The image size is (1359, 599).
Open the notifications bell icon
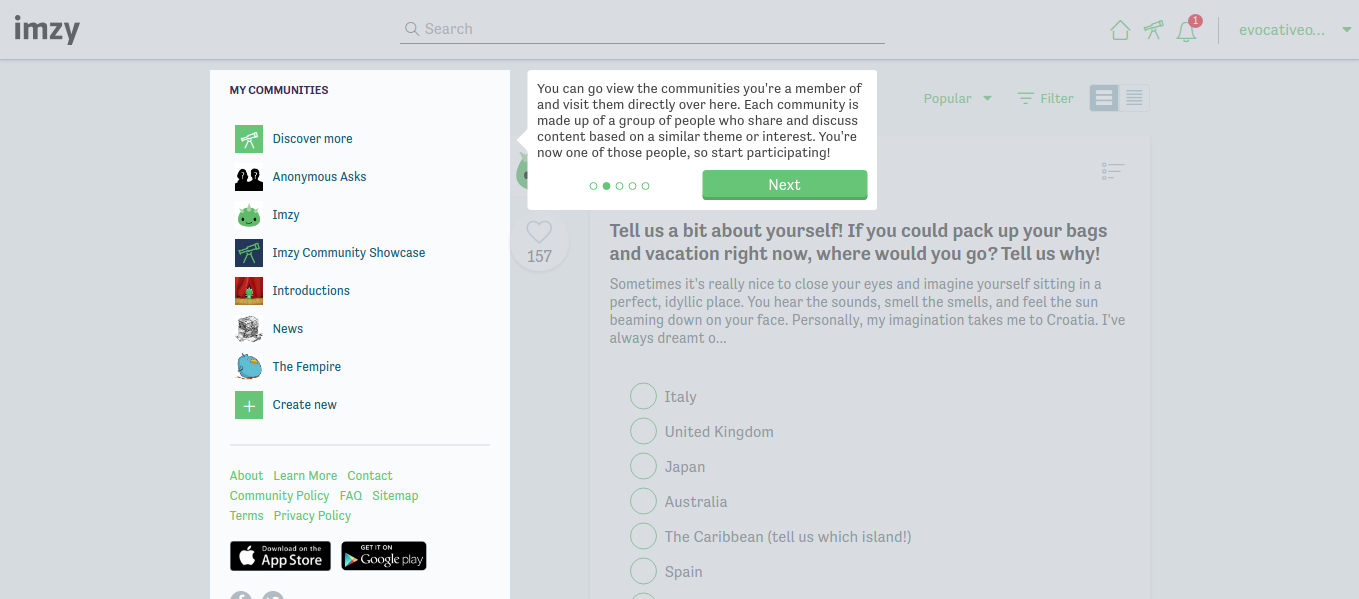click(x=1187, y=31)
